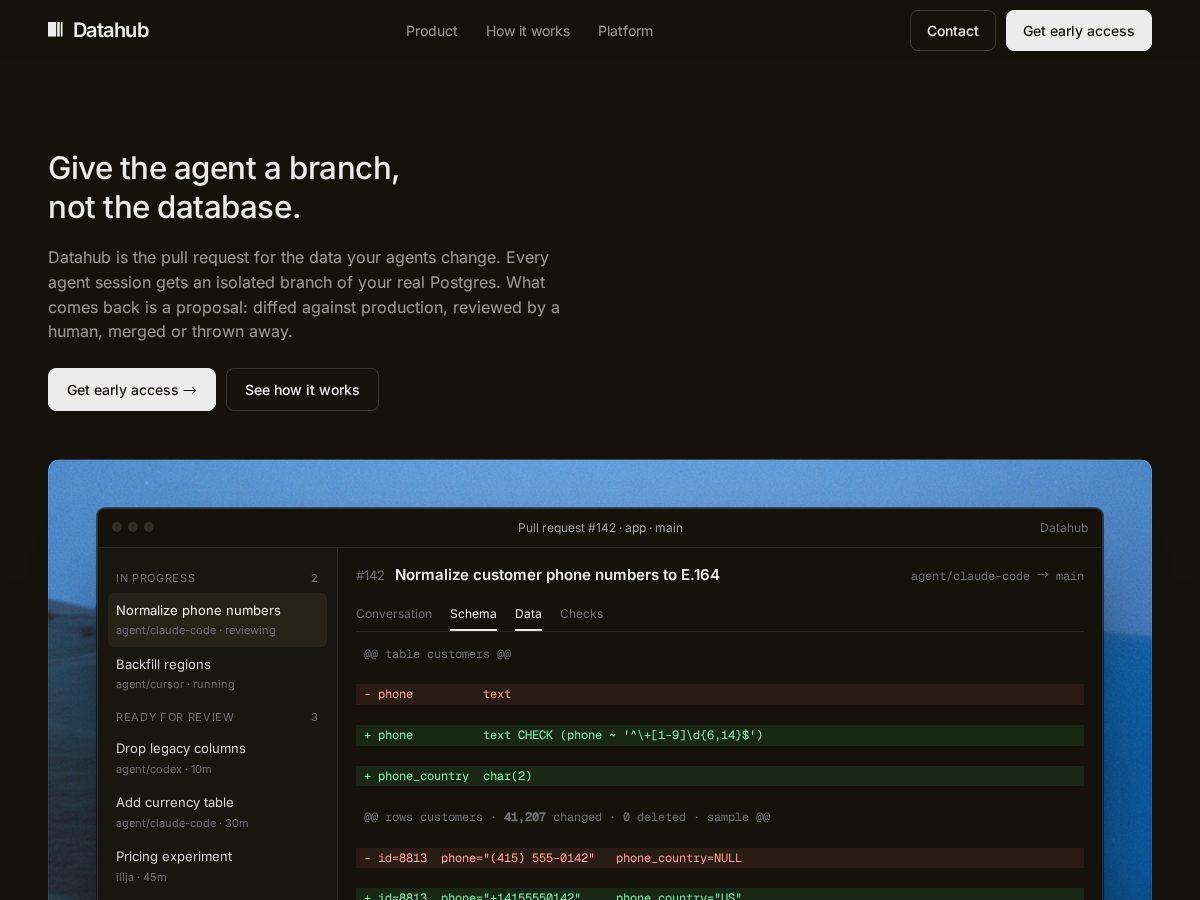Viewport: 1200px width, 900px height.
Task: Click the Datahub logo icon
Action: (56, 30)
